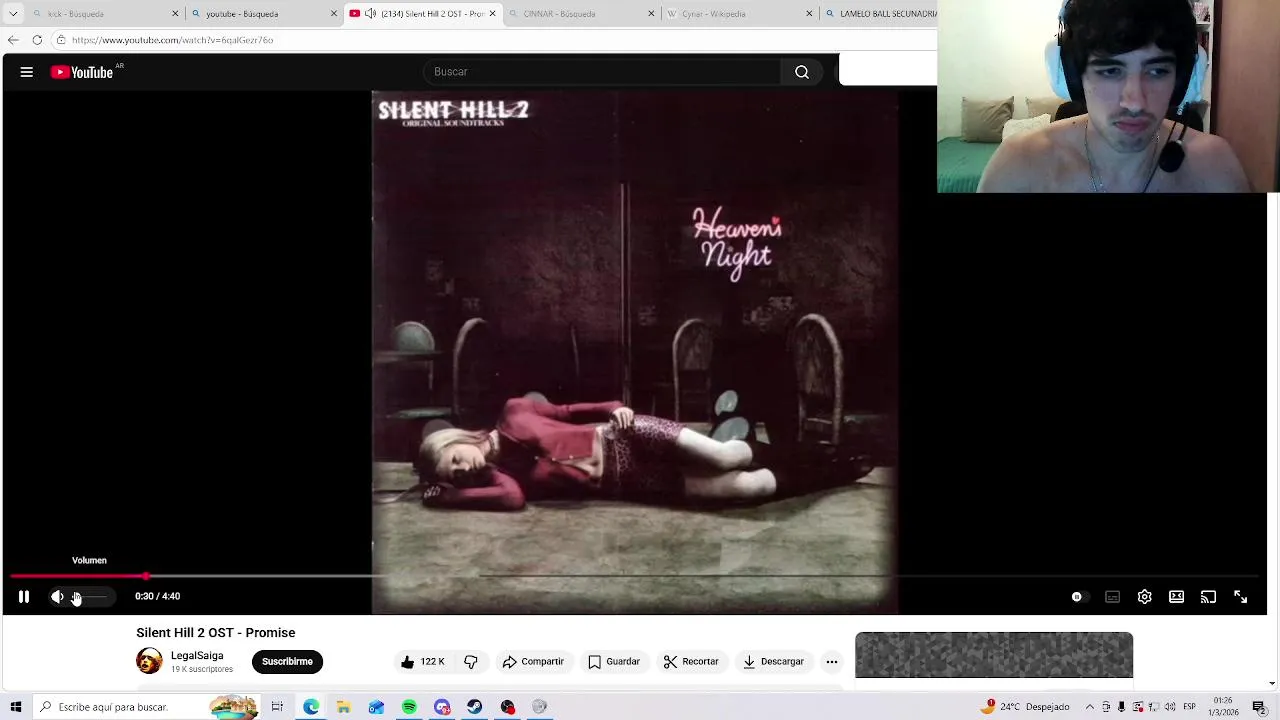The width and height of the screenshot is (1280, 720).
Task: Open Discord from the taskbar
Action: click(442, 707)
